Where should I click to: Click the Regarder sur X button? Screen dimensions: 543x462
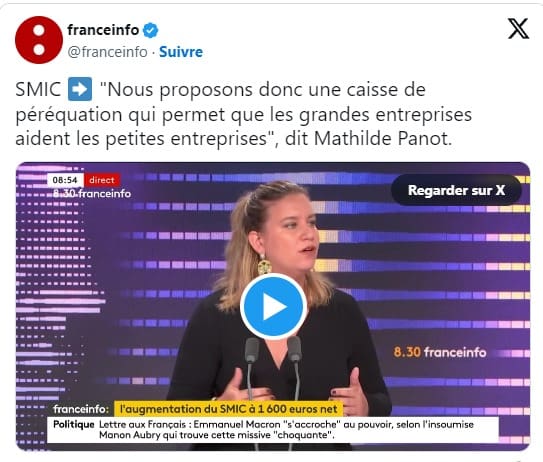click(x=456, y=190)
